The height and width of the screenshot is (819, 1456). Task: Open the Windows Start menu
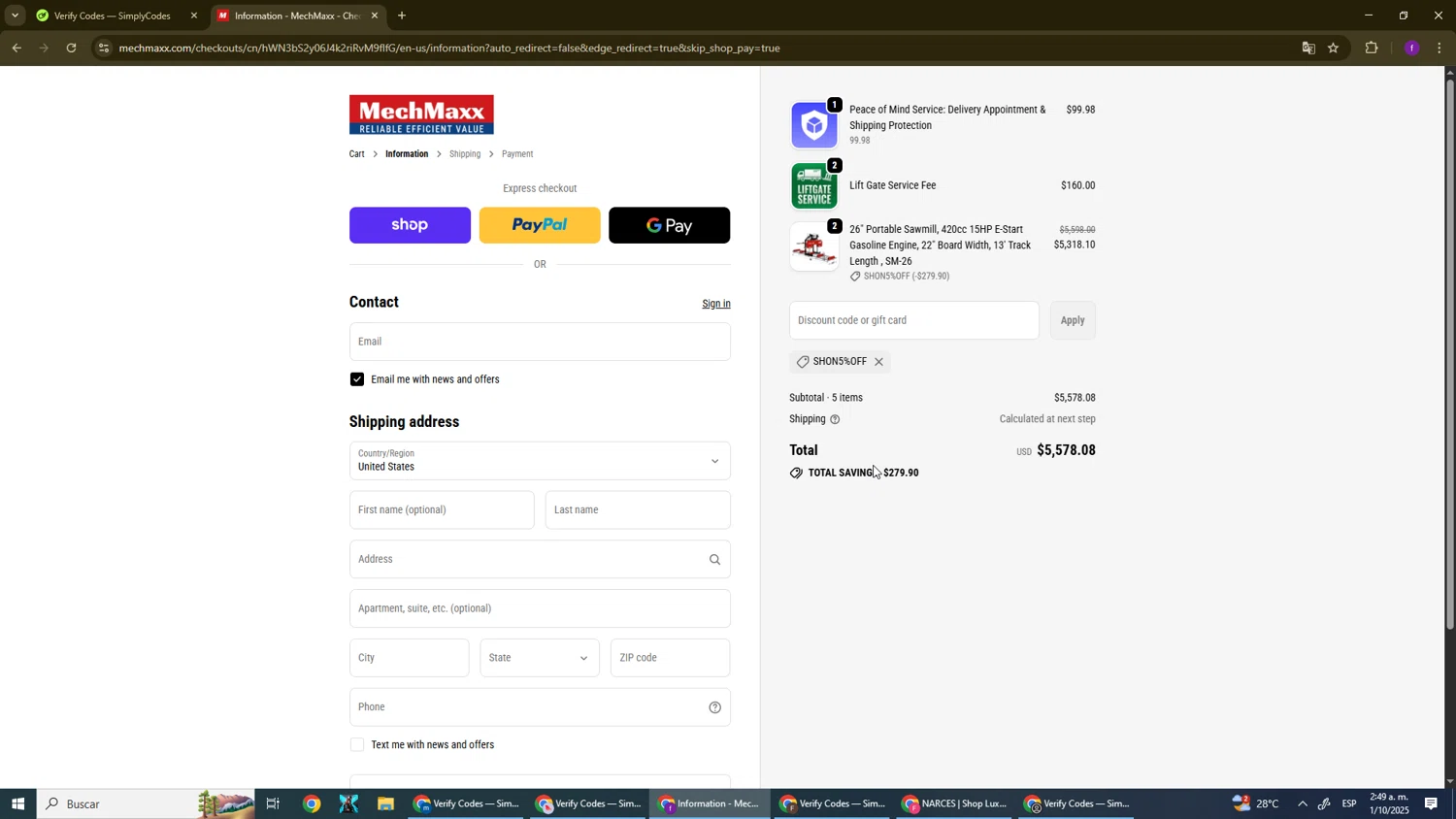(x=17, y=804)
